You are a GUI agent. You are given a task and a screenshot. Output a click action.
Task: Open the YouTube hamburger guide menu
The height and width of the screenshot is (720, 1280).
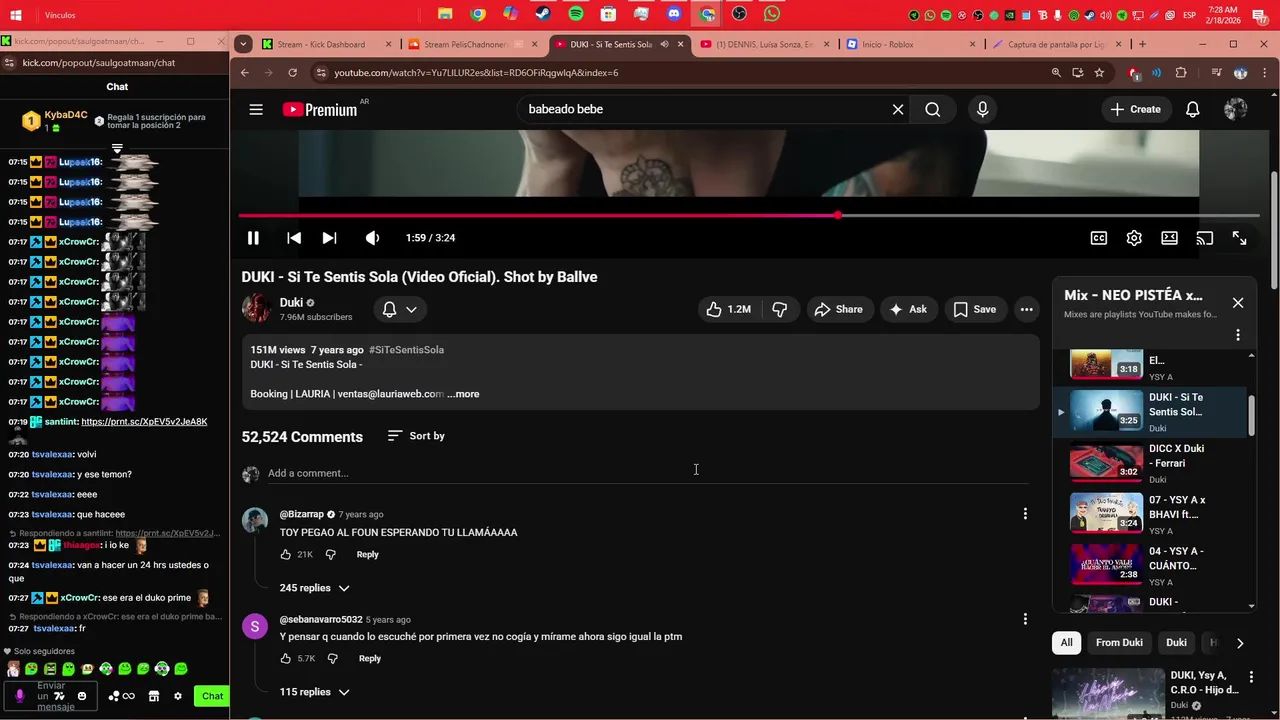[x=256, y=110]
